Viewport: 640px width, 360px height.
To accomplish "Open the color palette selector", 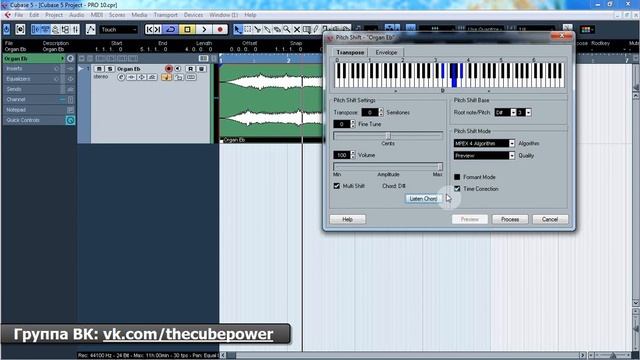I will point(587,29).
